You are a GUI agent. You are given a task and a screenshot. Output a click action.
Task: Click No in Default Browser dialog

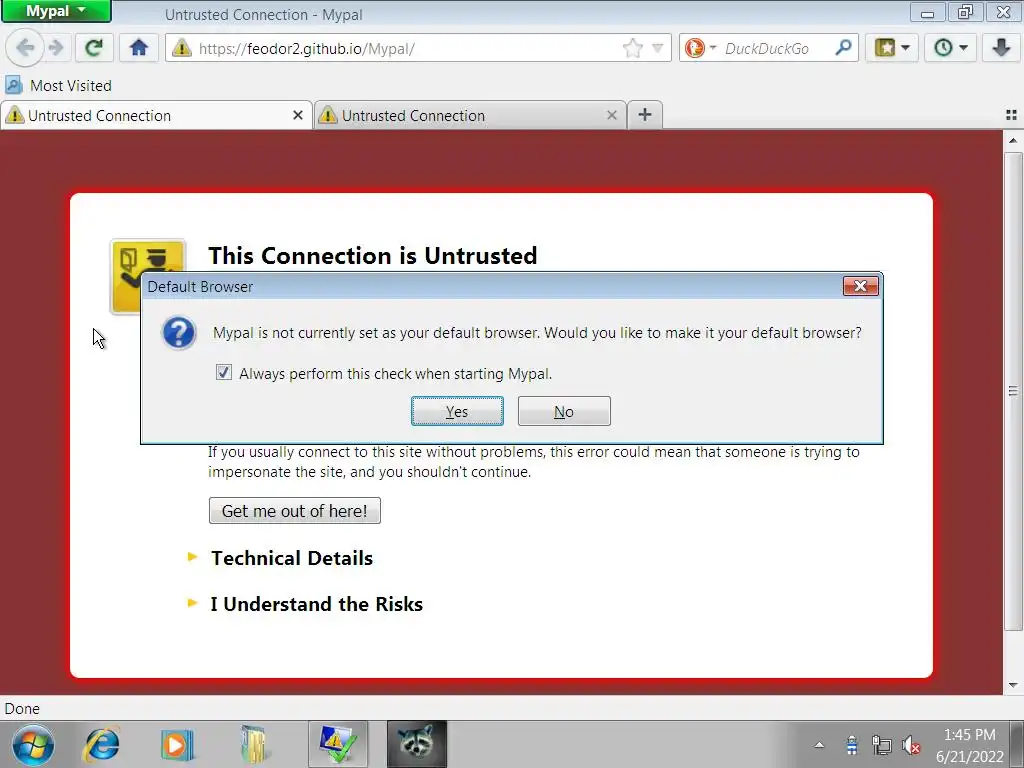(x=564, y=411)
